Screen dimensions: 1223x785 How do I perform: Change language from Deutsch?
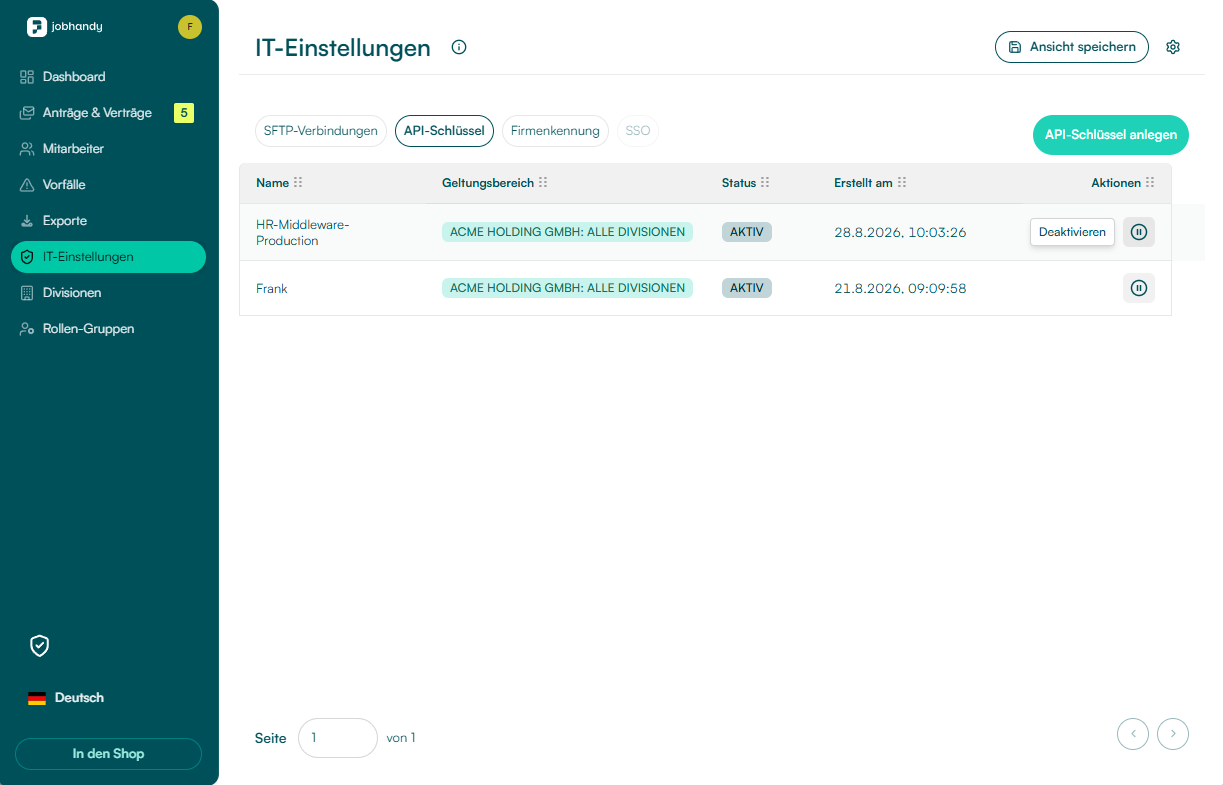[x=66, y=698]
